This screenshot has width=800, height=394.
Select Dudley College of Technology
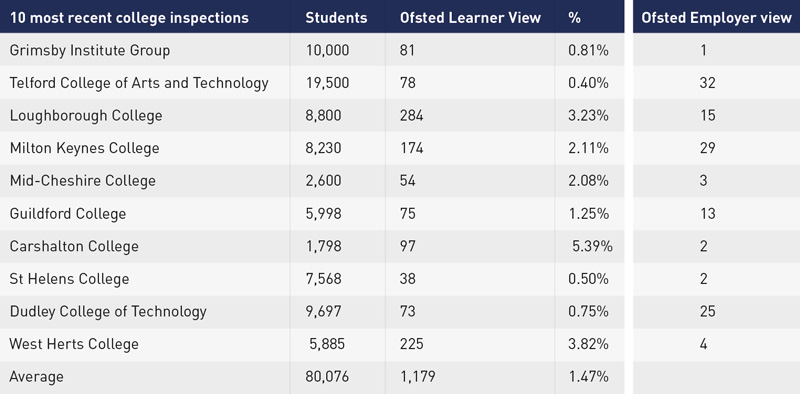pos(108,311)
